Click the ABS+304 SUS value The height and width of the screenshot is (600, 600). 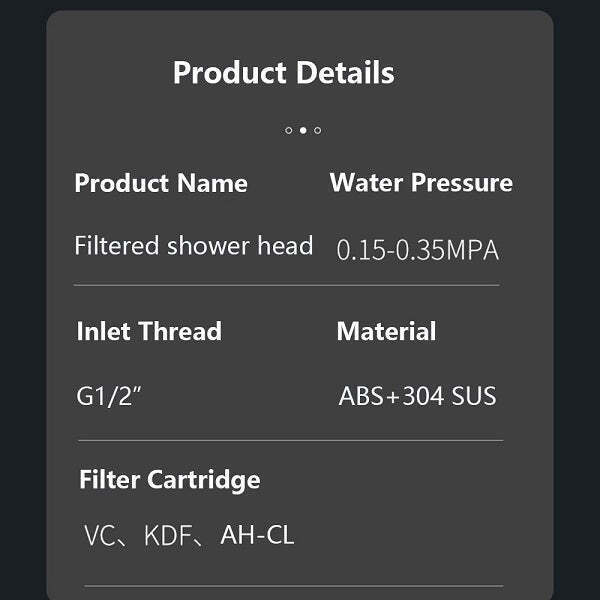(x=417, y=396)
